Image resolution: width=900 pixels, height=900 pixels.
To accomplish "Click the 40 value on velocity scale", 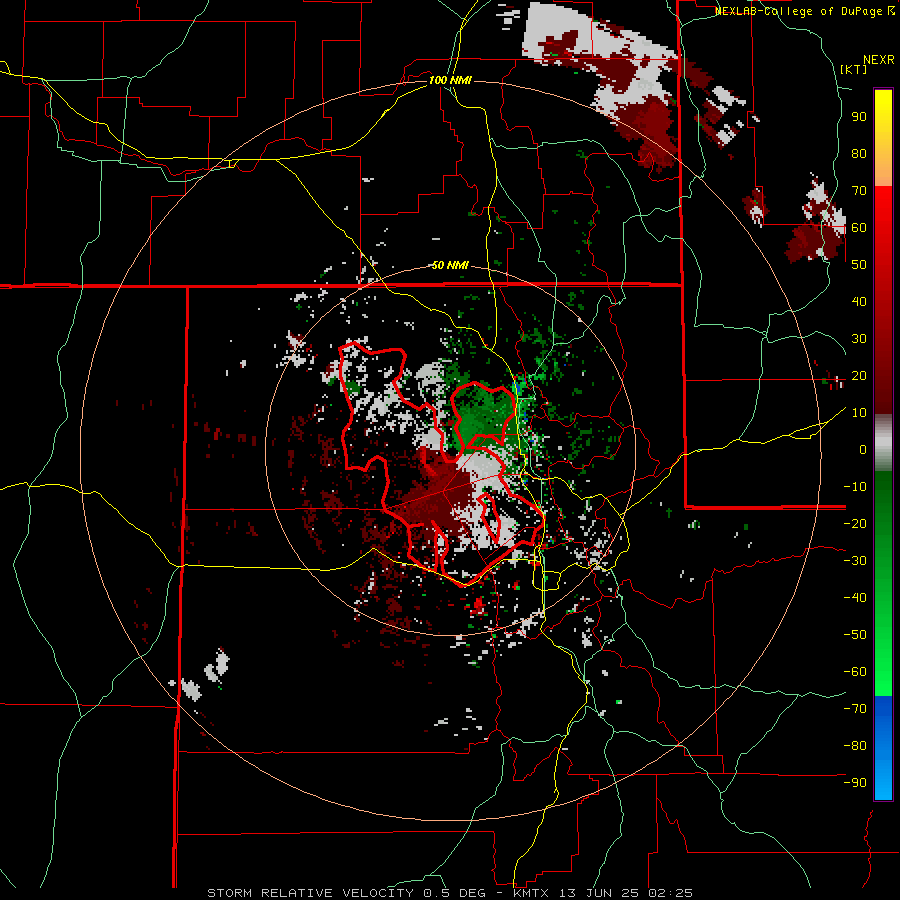I will click(x=859, y=301).
